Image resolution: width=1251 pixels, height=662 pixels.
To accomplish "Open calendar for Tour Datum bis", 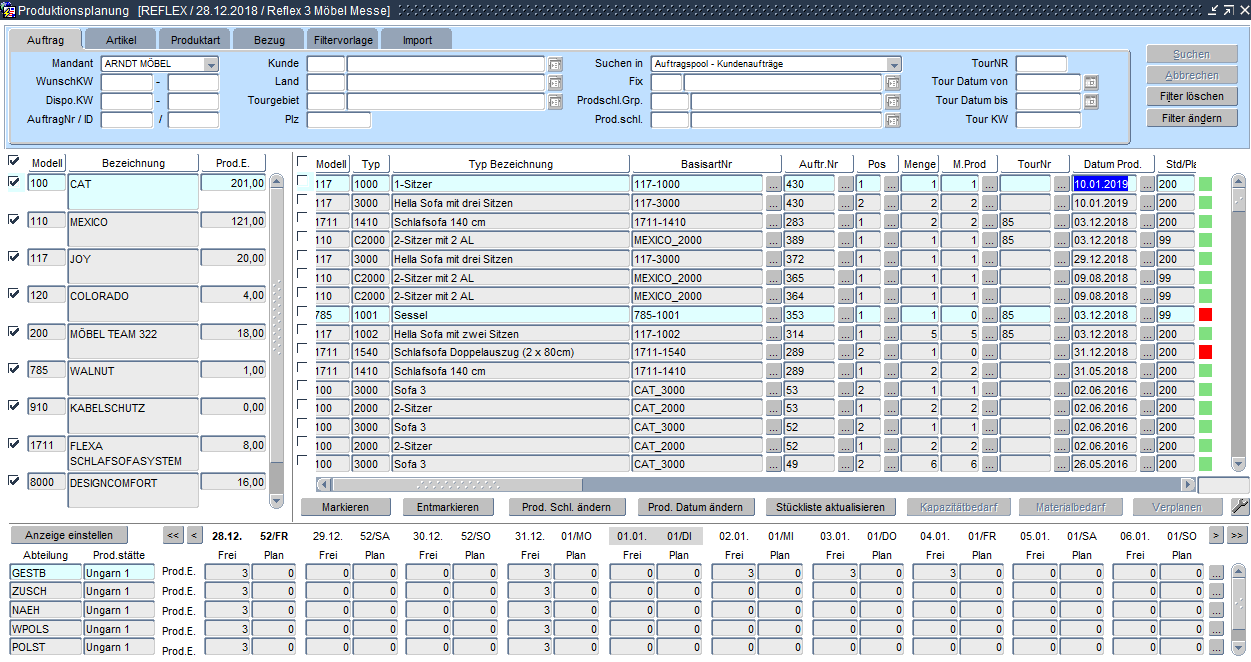I will click(x=1091, y=101).
